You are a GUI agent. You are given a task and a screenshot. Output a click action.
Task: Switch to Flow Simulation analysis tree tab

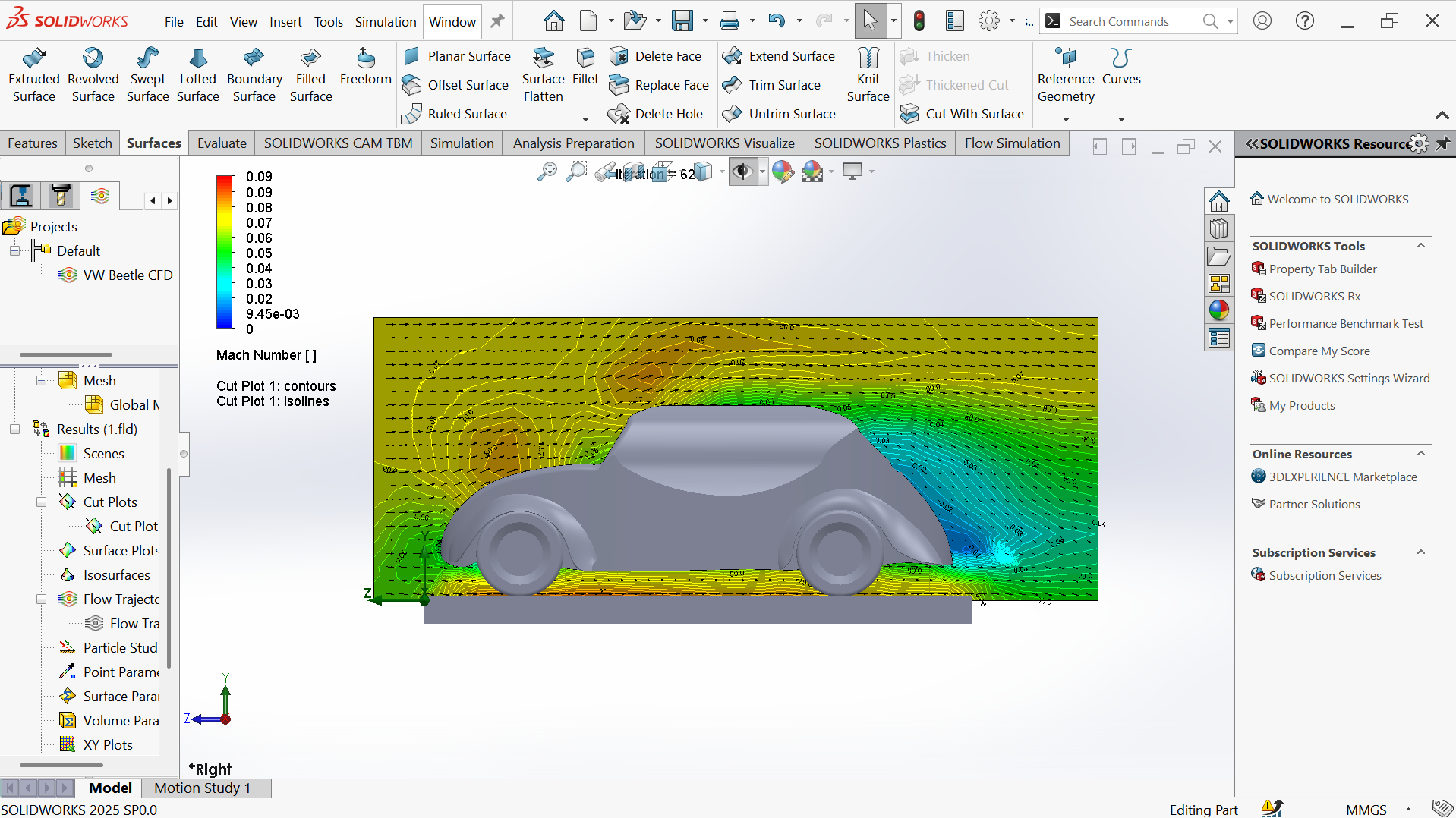point(100,197)
